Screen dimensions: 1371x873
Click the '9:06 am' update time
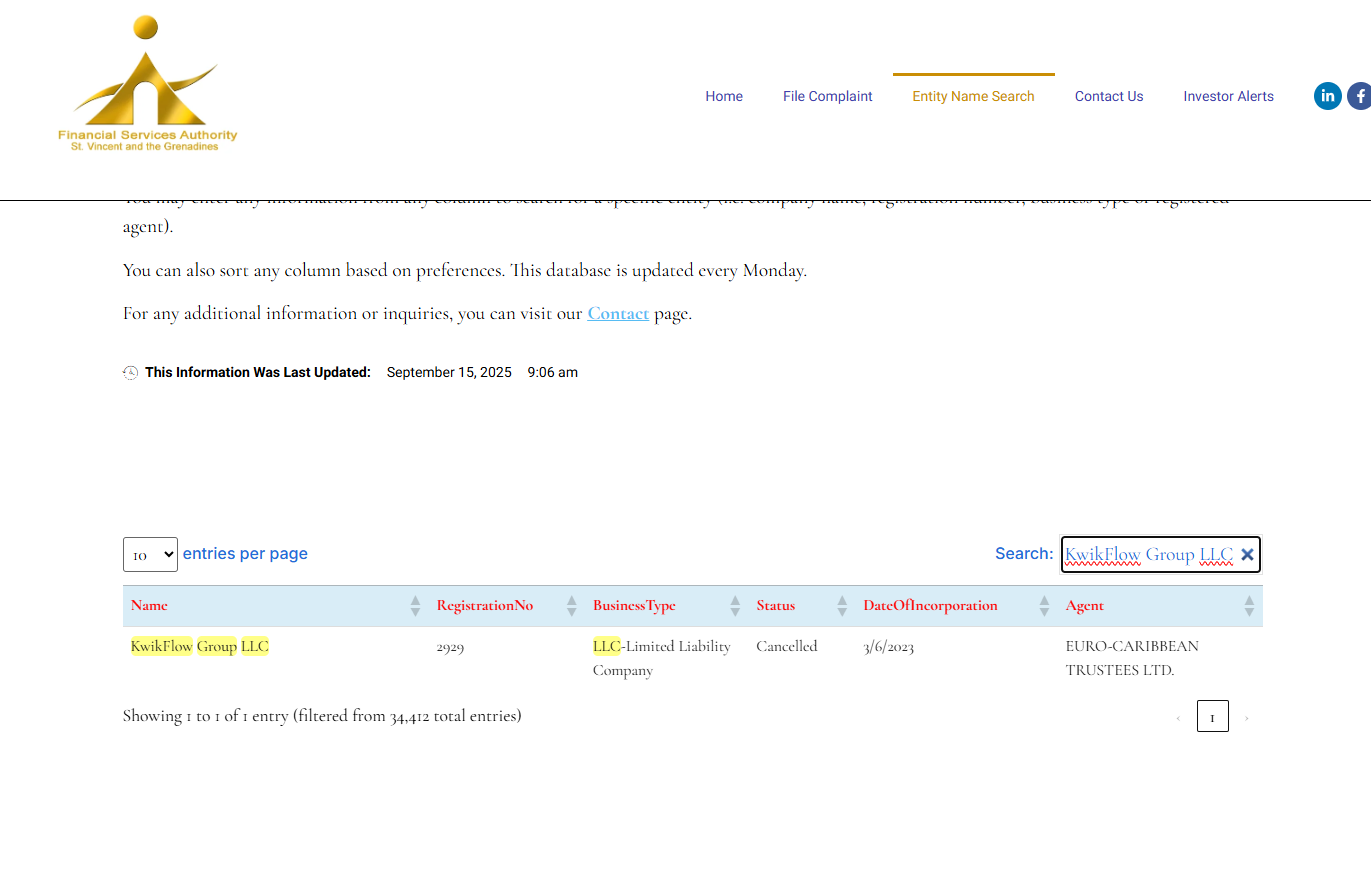(553, 373)
